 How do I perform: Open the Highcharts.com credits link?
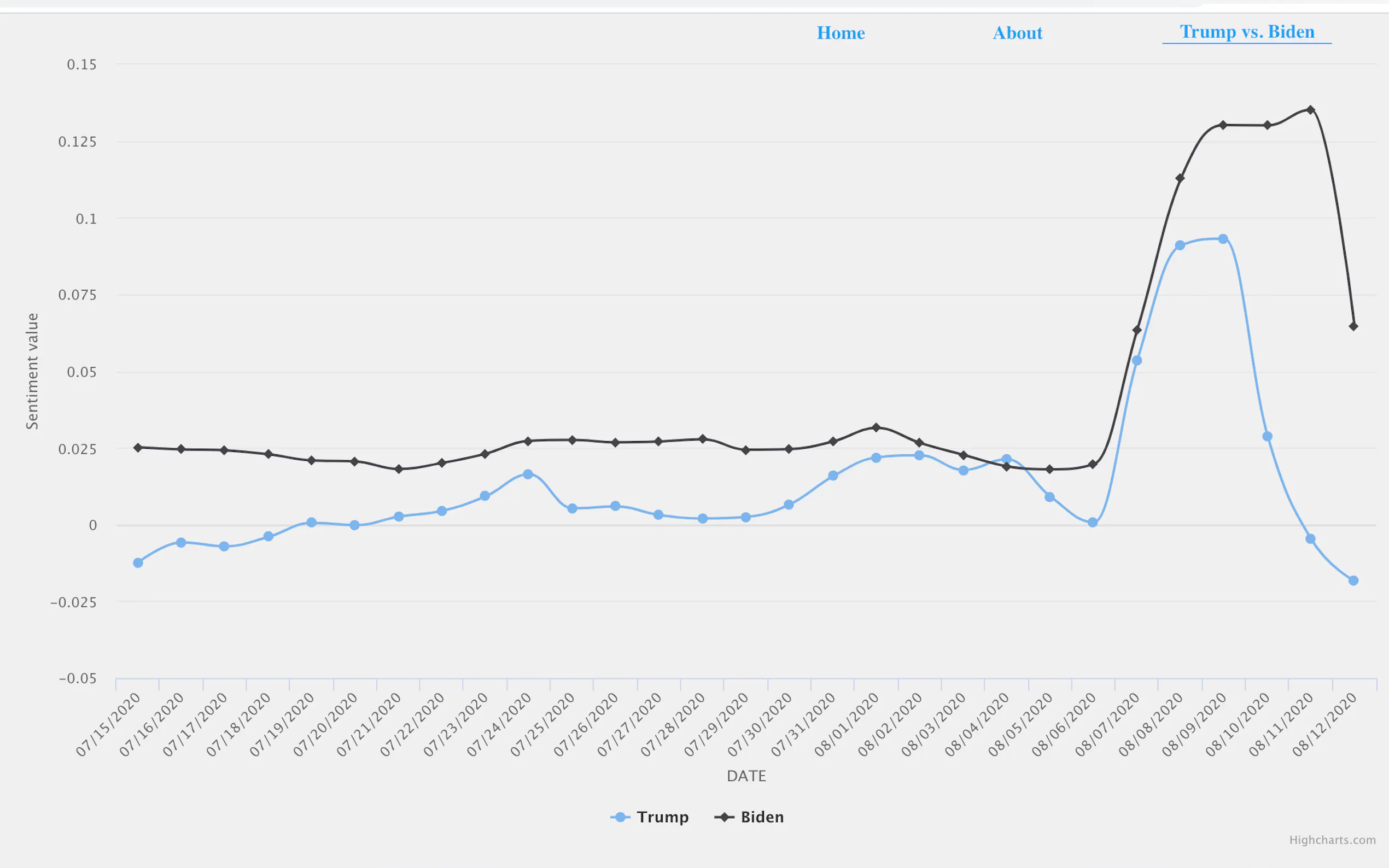click(x=1332, y=840)
